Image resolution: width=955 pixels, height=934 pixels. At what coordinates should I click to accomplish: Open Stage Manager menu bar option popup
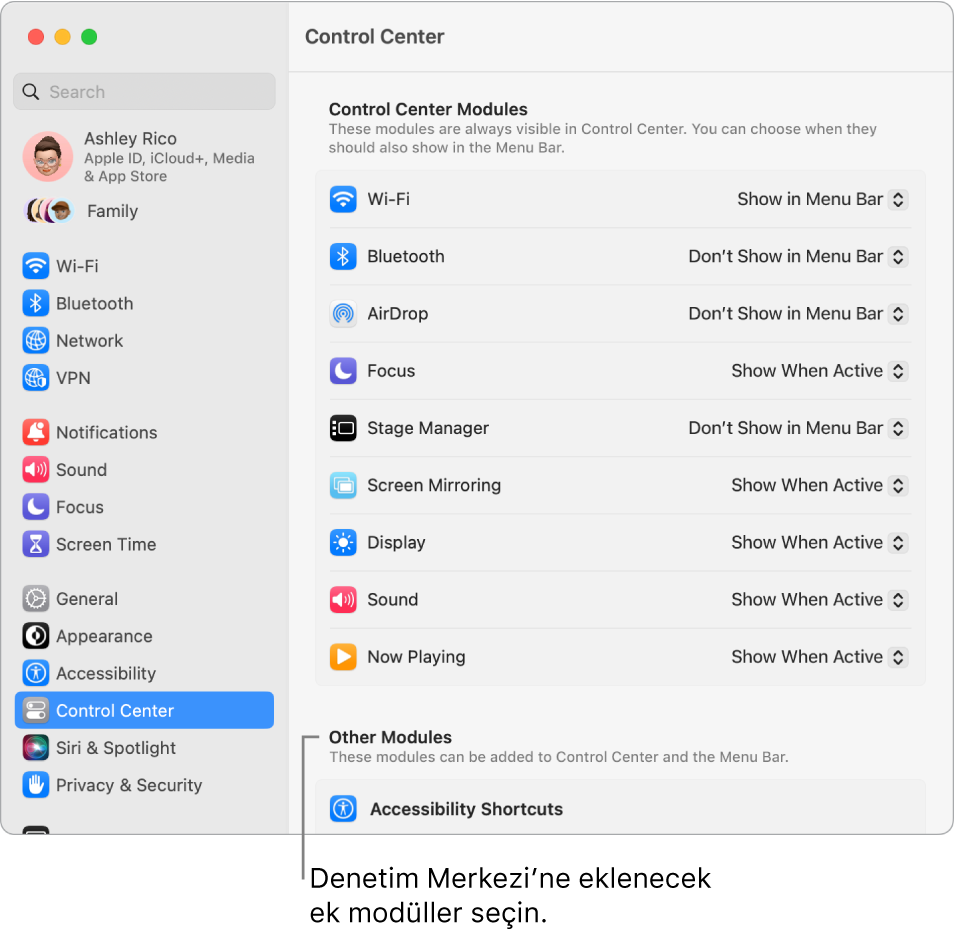coord(797,428)
